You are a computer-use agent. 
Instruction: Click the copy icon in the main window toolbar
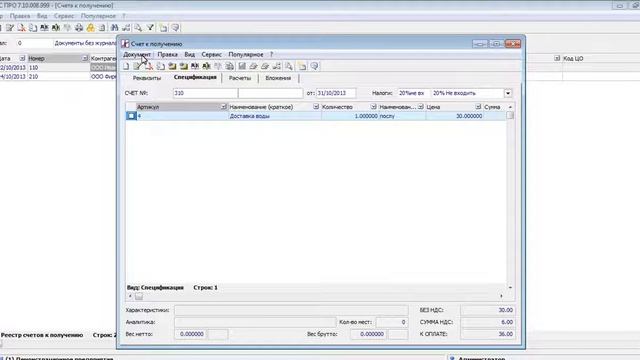click(x=33, y=28)
